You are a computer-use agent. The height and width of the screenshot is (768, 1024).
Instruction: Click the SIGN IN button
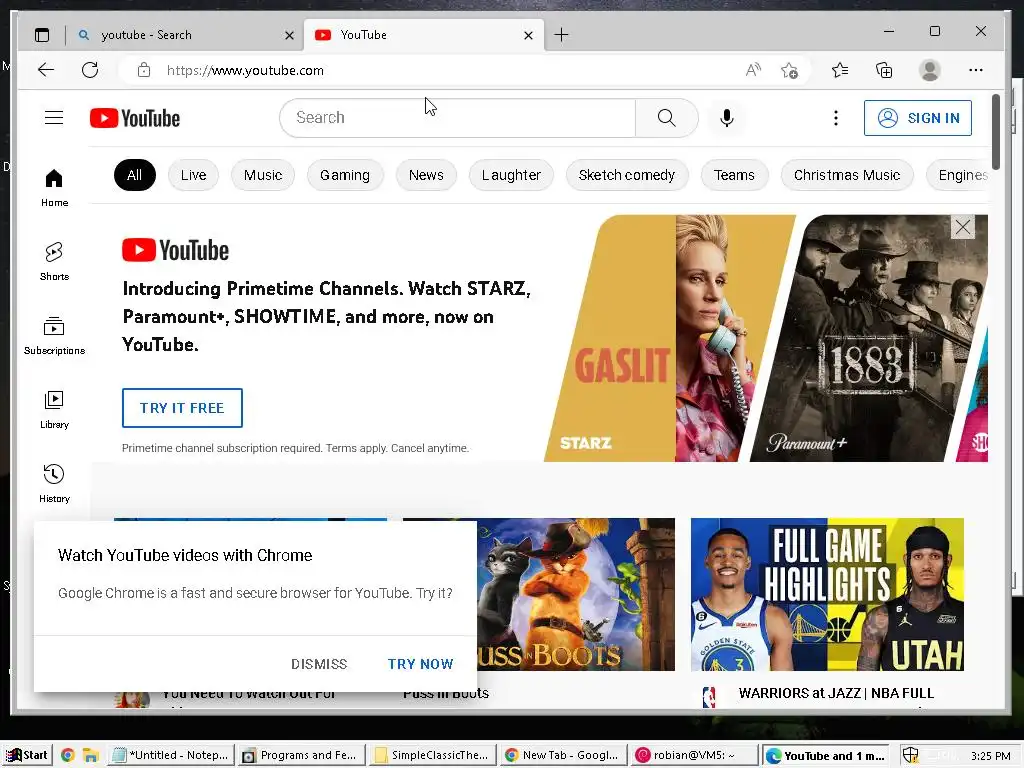[918, 118]
